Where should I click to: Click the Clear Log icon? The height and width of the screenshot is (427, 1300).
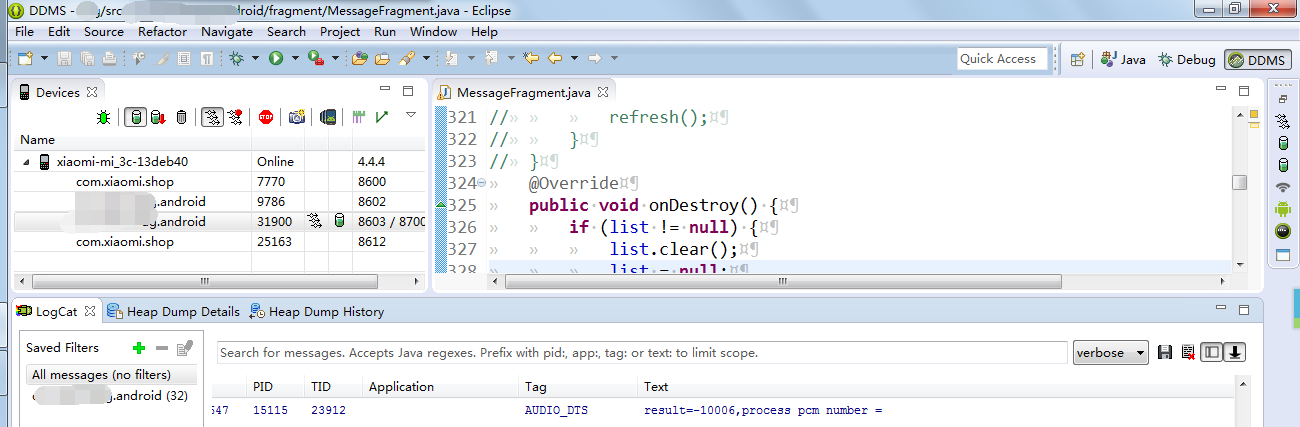coord(1188,352)
